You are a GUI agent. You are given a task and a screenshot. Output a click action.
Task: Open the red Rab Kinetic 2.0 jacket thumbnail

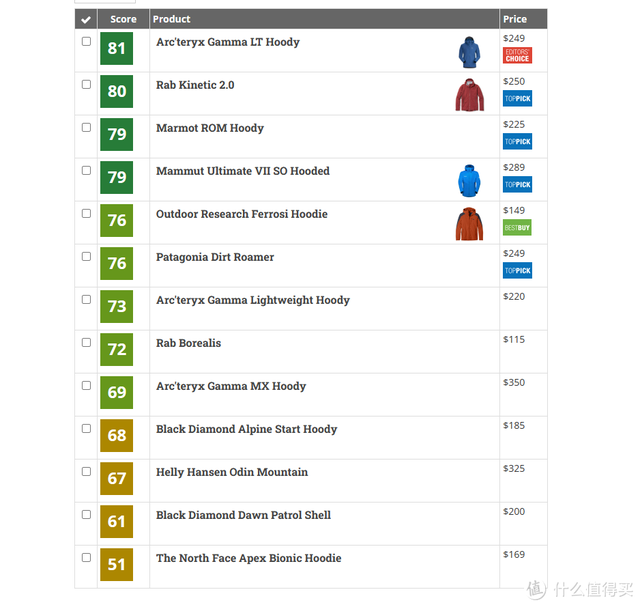pyautogui.click(x=470, y=95)
